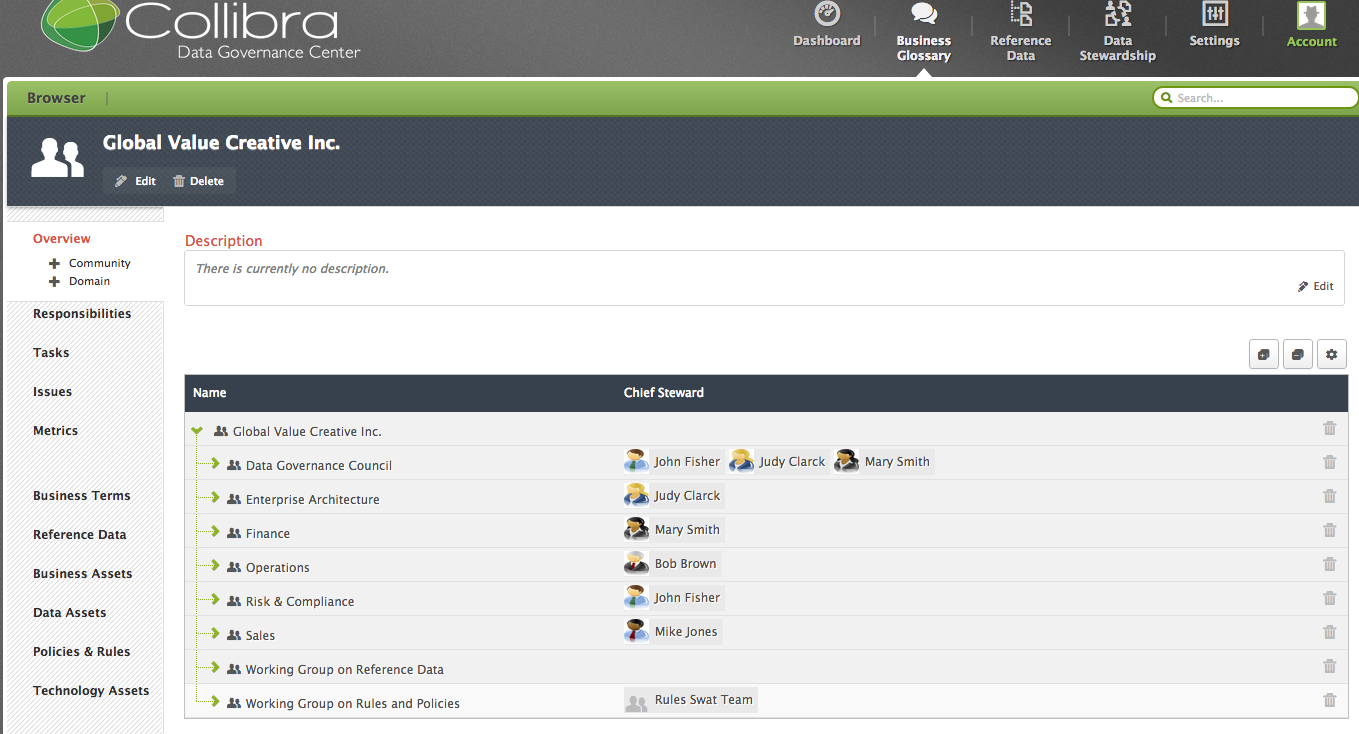Click the Edit button under community title
Viewport: 1359px width, 734px height.
point(135,181)
